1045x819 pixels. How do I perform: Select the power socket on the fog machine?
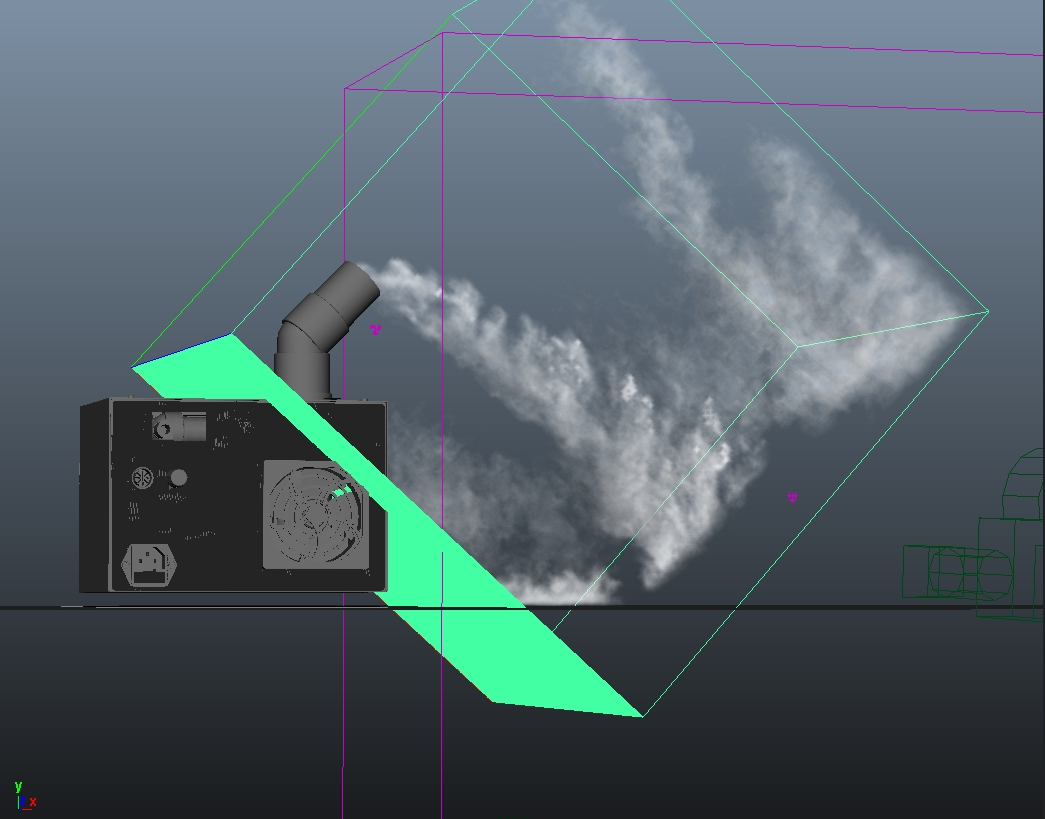[x=149, y=565]
